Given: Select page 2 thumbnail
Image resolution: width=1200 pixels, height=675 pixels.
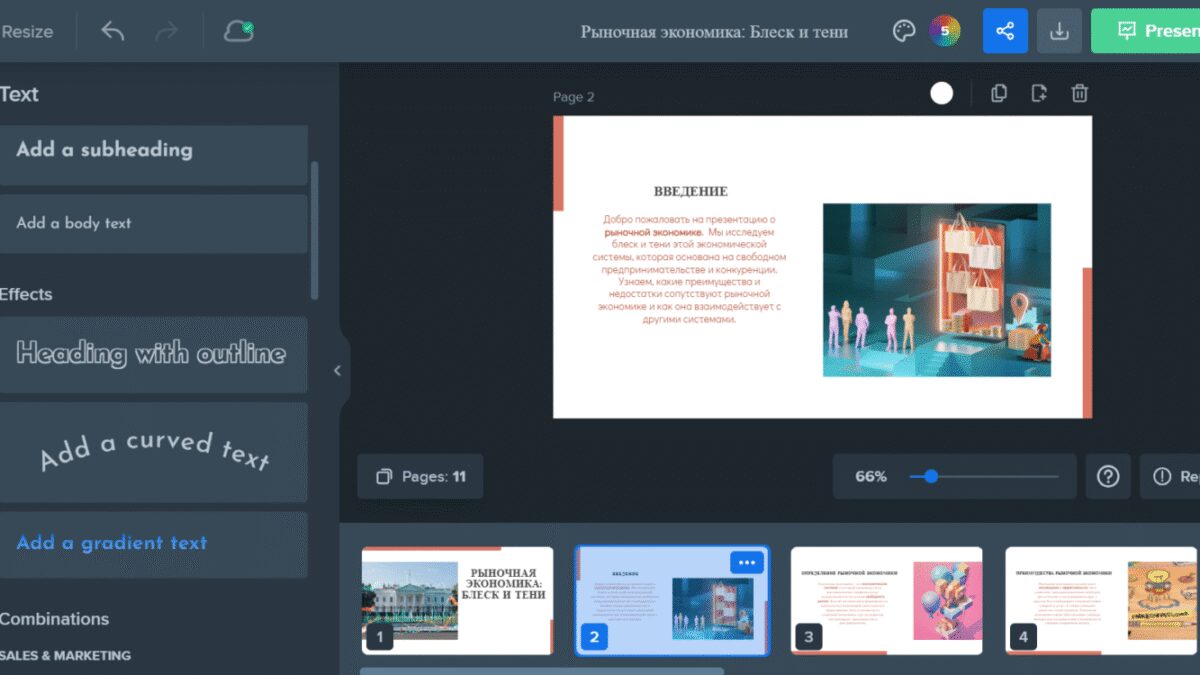Looking at the screenshot, I should 672,600.
